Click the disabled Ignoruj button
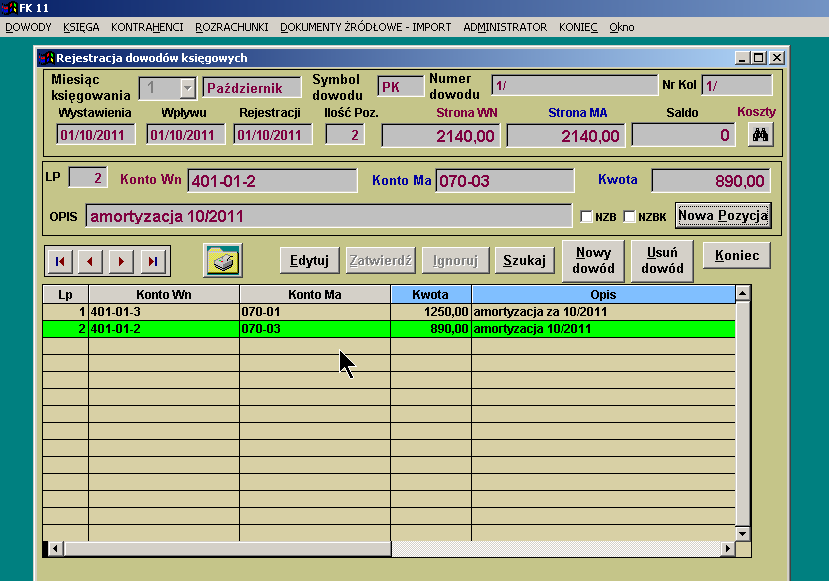The image size is (829, 581). [x=455, y=260]
